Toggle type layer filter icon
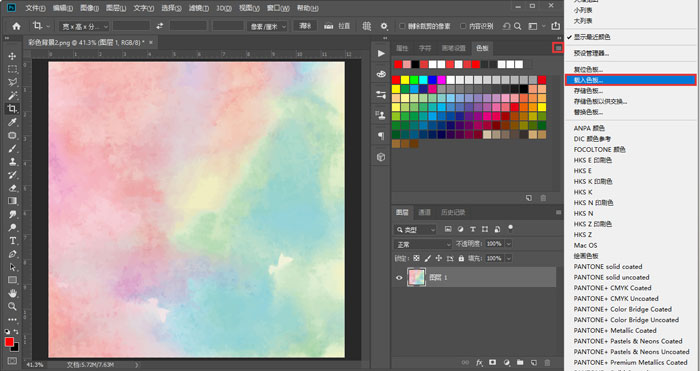 [473, 229]
